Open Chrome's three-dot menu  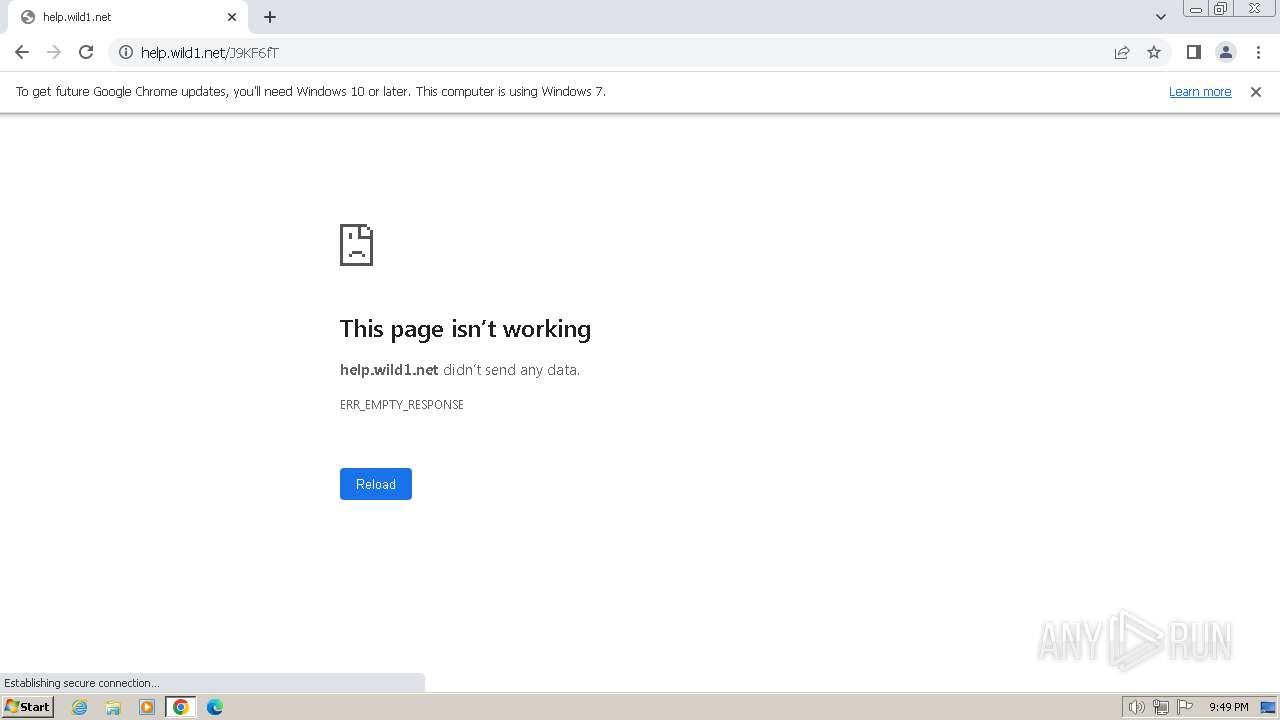click(x=1258, y=52)
